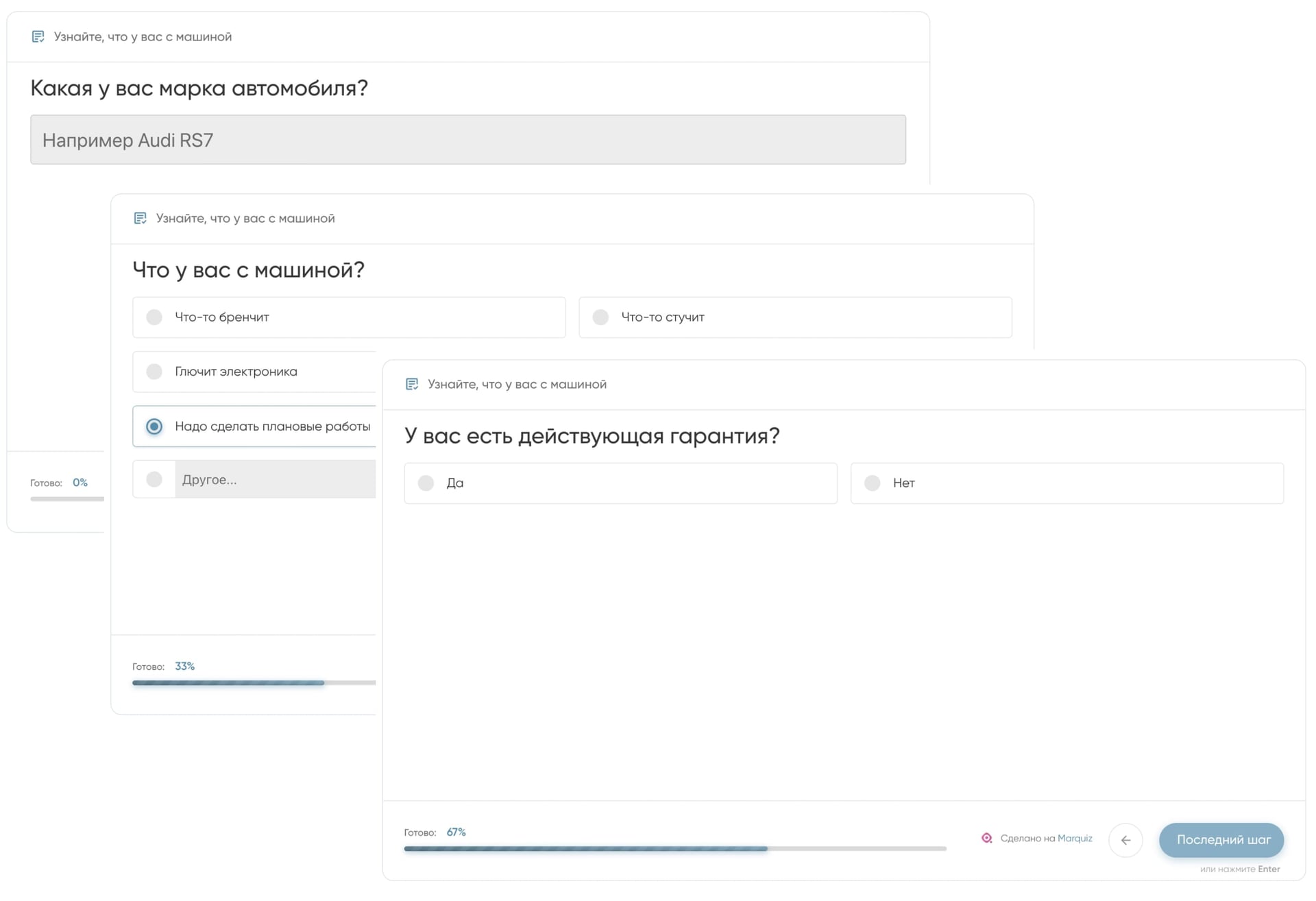Screen dimensions: 1316x901
Task: Click the car brand input field
Action: (x=469, y=140)
